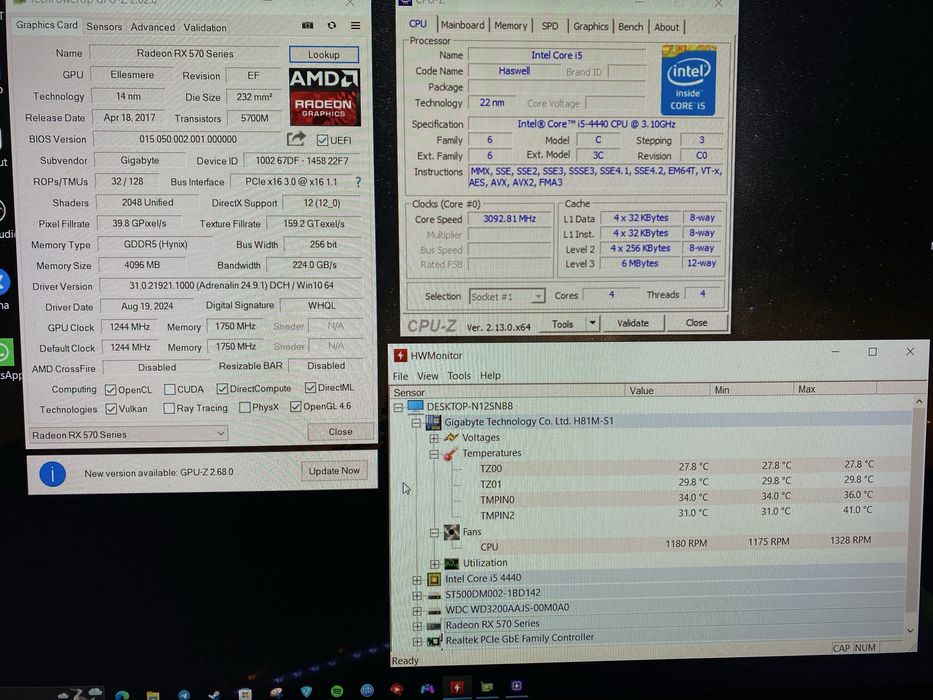Viewport: 933px width, 700px height.
Task: Open HWMonitor View menu
Action: (x=427, y=376)
